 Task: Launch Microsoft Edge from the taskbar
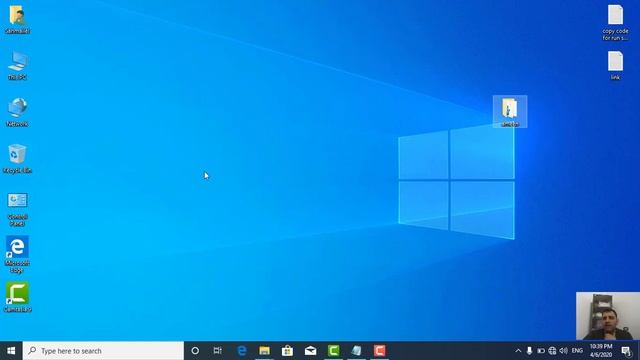click(x=242, y=351)
